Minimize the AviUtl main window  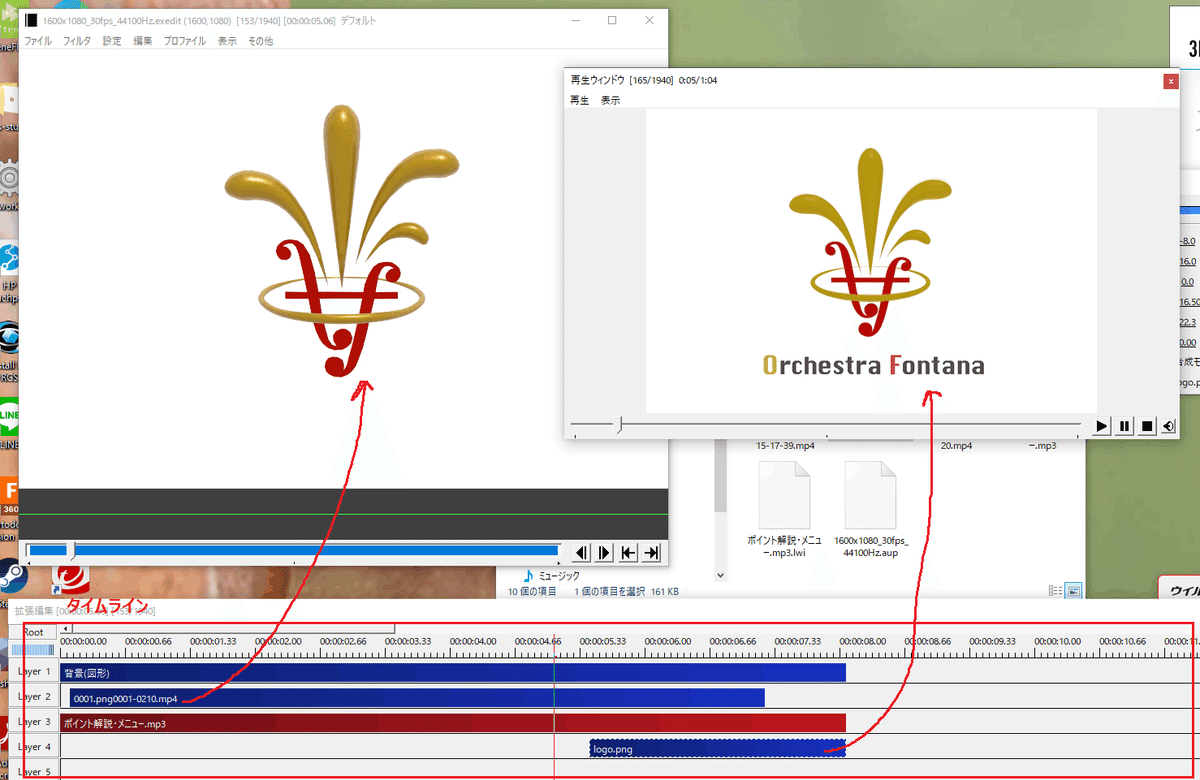[x=574, y=20]
